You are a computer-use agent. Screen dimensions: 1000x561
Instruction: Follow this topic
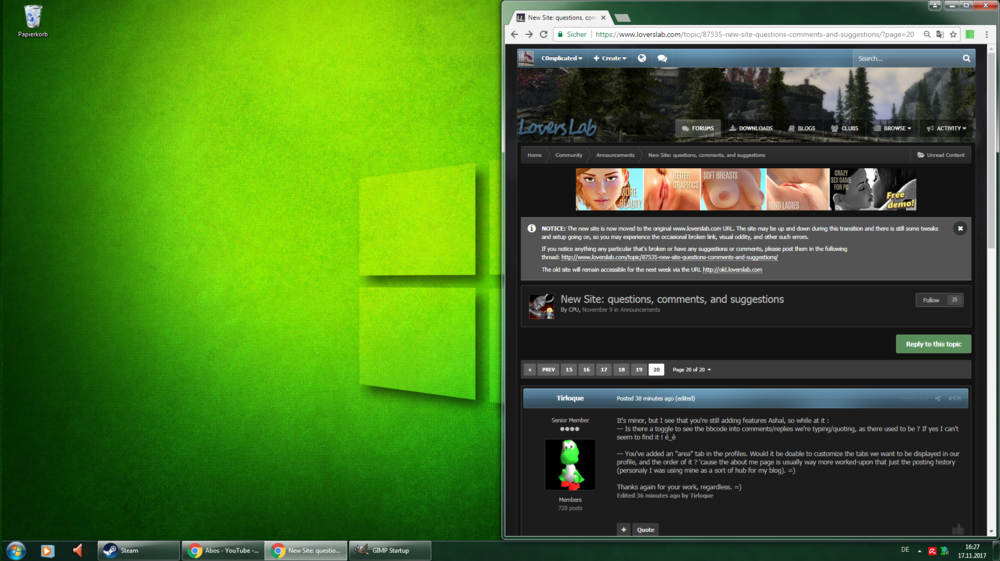[939, 300]
